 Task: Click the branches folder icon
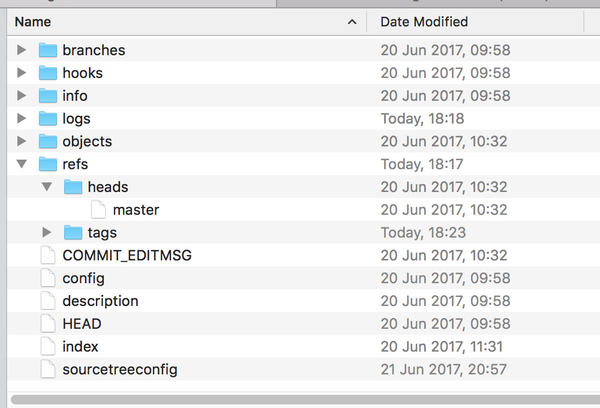(x=49, y=50)
